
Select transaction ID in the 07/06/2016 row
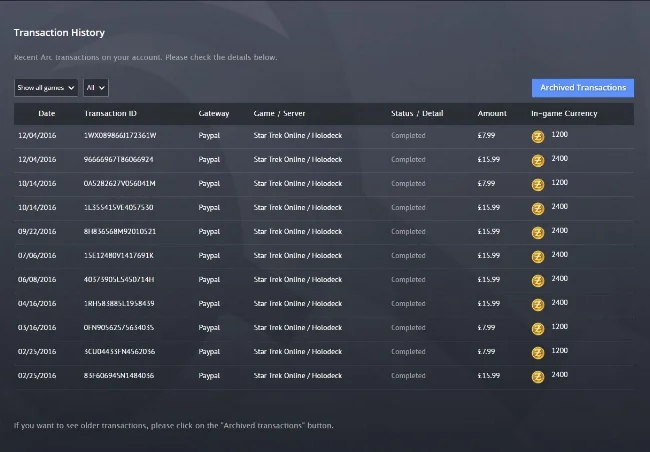point(119,256)
